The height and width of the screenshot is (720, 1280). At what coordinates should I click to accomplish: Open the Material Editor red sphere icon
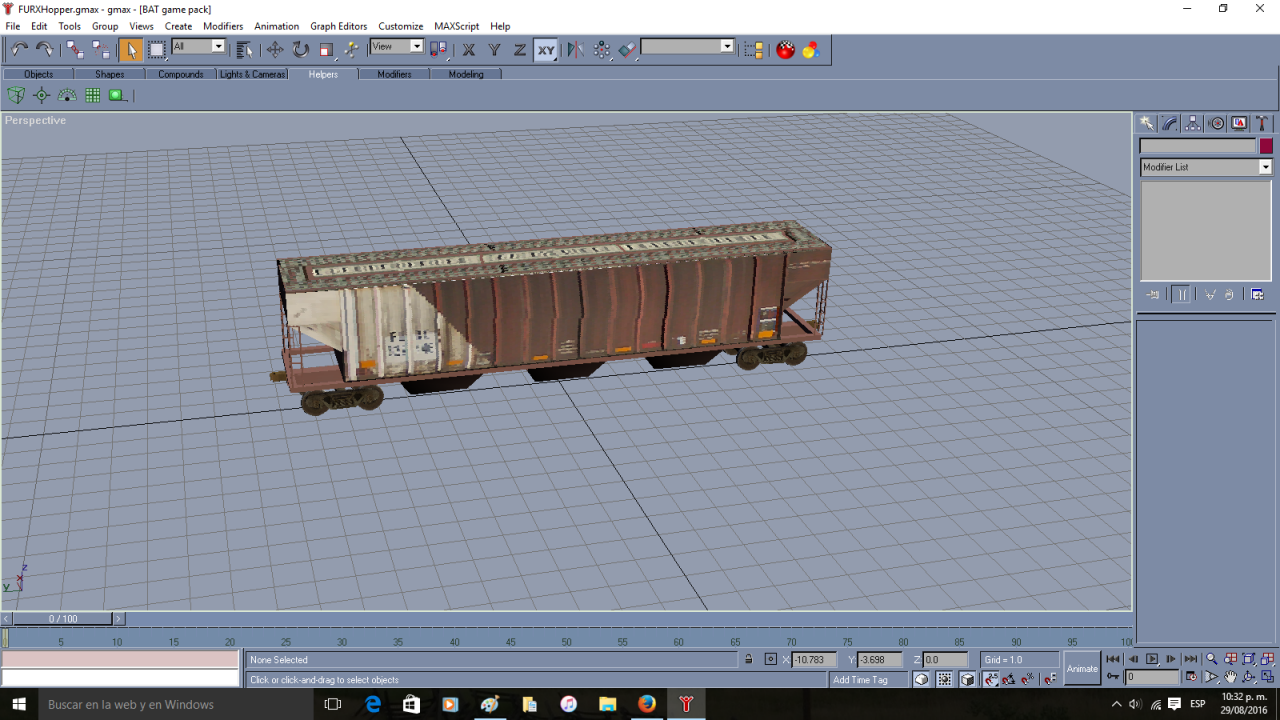click(x=786, y=49)
